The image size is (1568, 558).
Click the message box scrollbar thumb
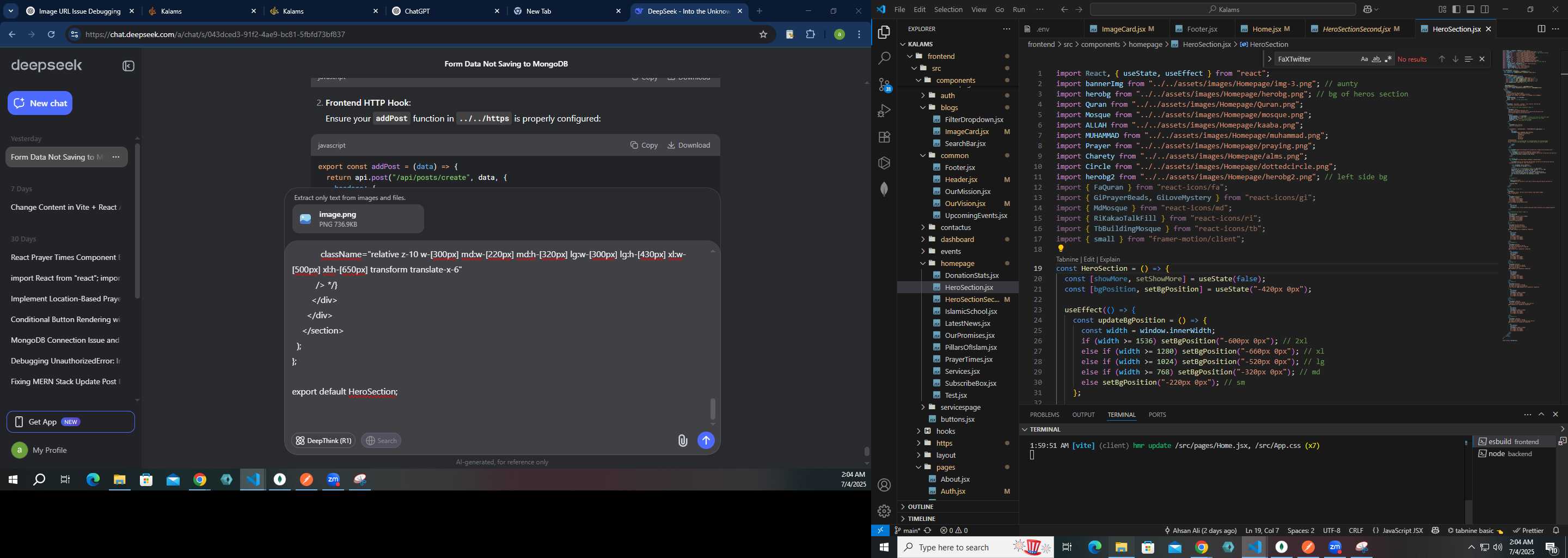713,409
